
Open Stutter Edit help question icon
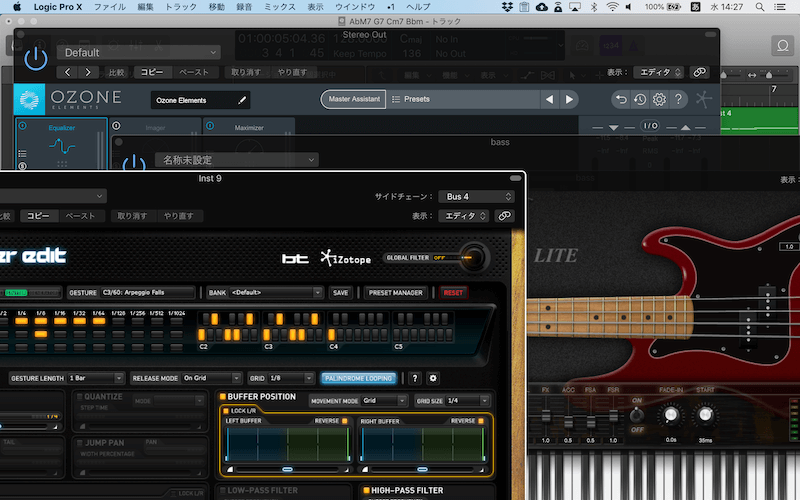(415, 378)
